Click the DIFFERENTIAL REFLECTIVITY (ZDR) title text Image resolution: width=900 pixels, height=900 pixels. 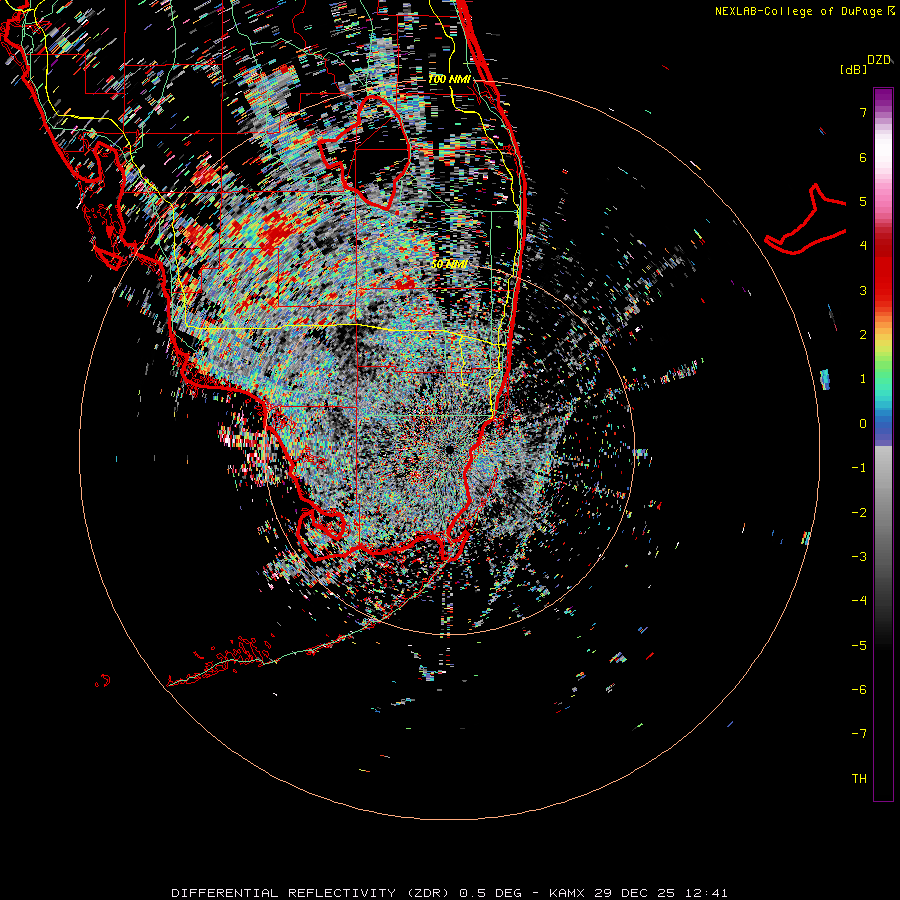pos(312,893)
